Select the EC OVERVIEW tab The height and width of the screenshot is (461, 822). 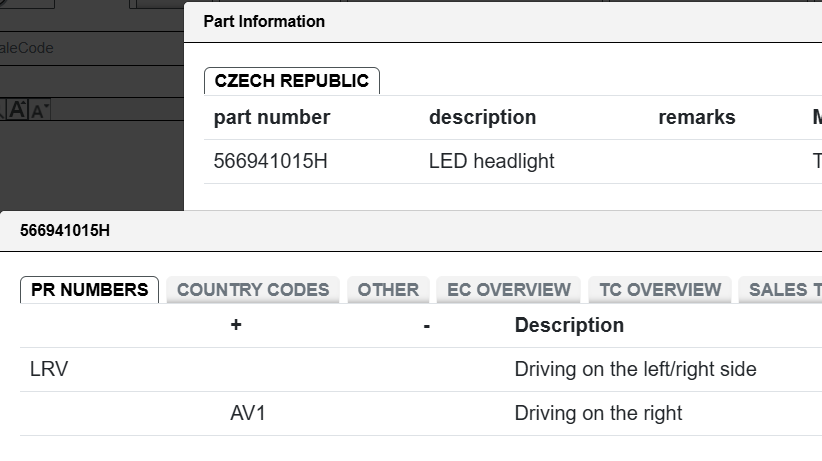point(509,290)
